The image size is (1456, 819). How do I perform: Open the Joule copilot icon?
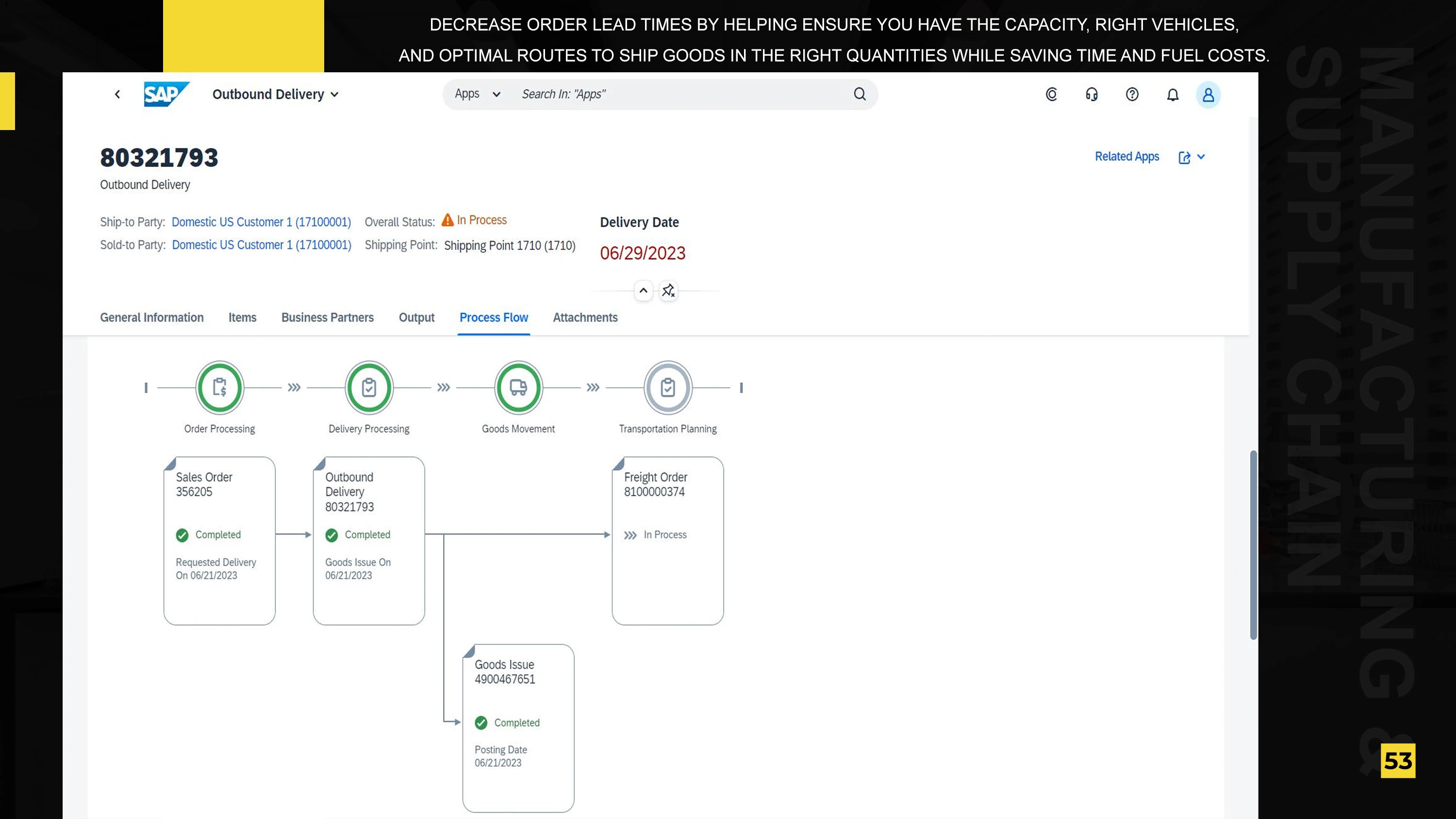tap(1051, 95)
